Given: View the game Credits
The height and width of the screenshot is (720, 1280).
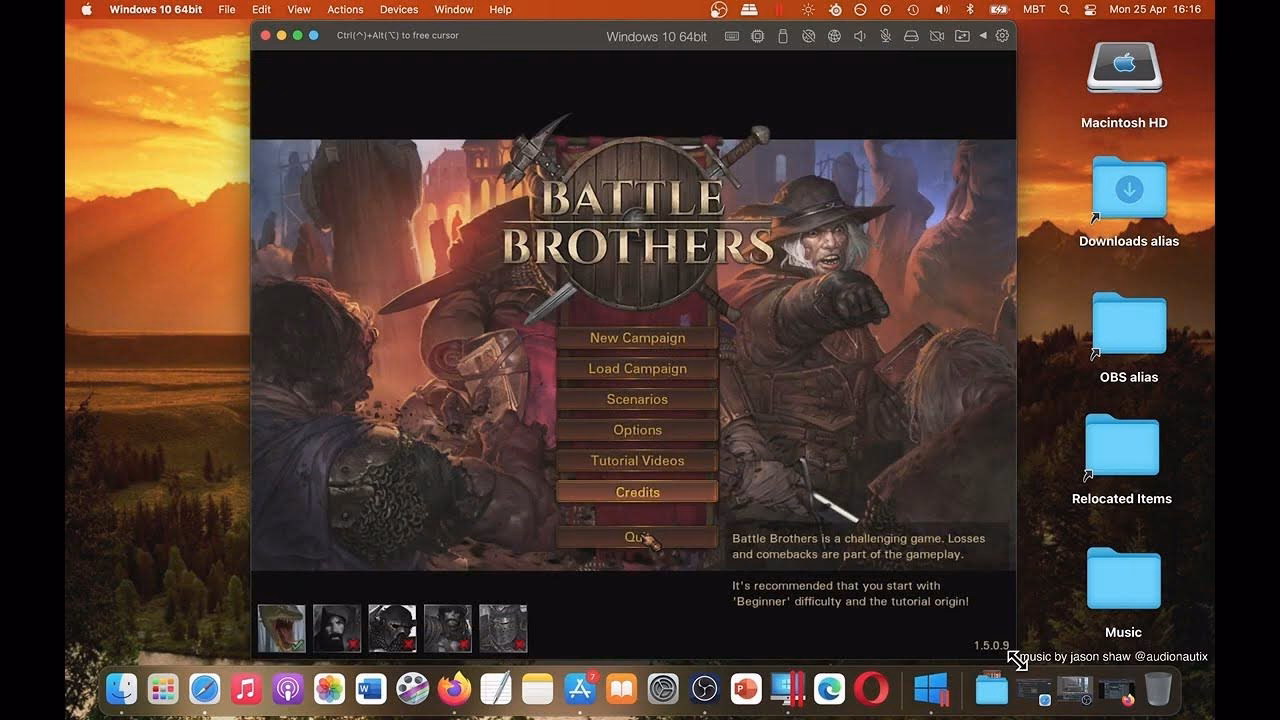Looking at the screenshot, I should click(x=637, y=492).
